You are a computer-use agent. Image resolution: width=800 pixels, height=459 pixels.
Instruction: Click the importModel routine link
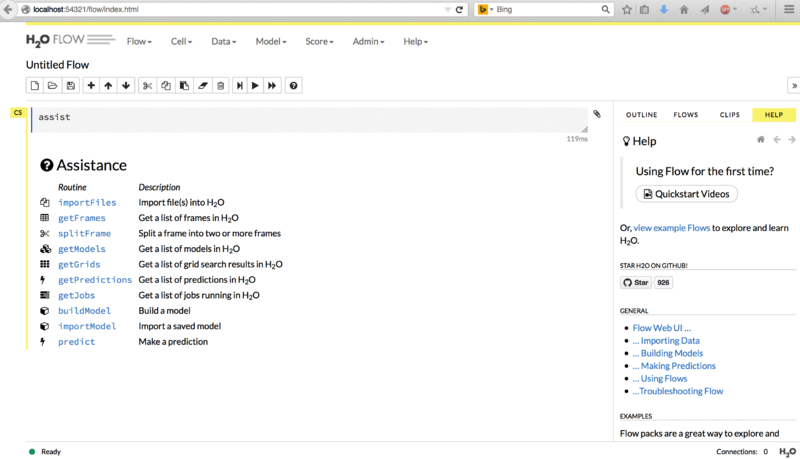87,326
